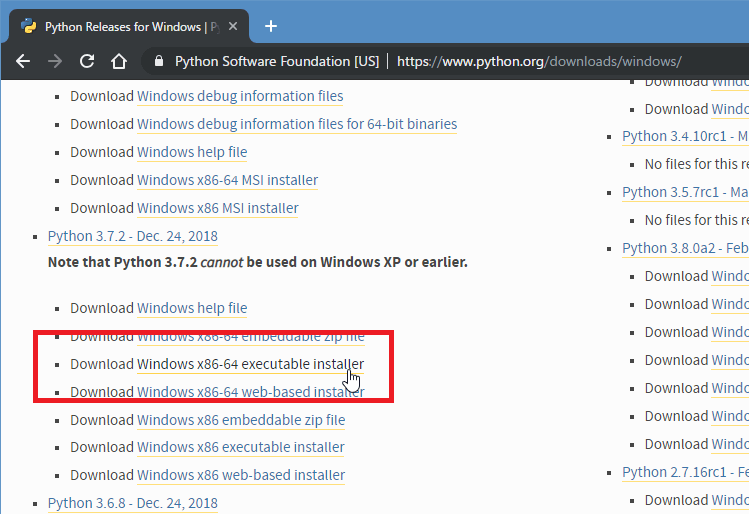
Task: Click Windows debug information files link
Action: [240, 96]
